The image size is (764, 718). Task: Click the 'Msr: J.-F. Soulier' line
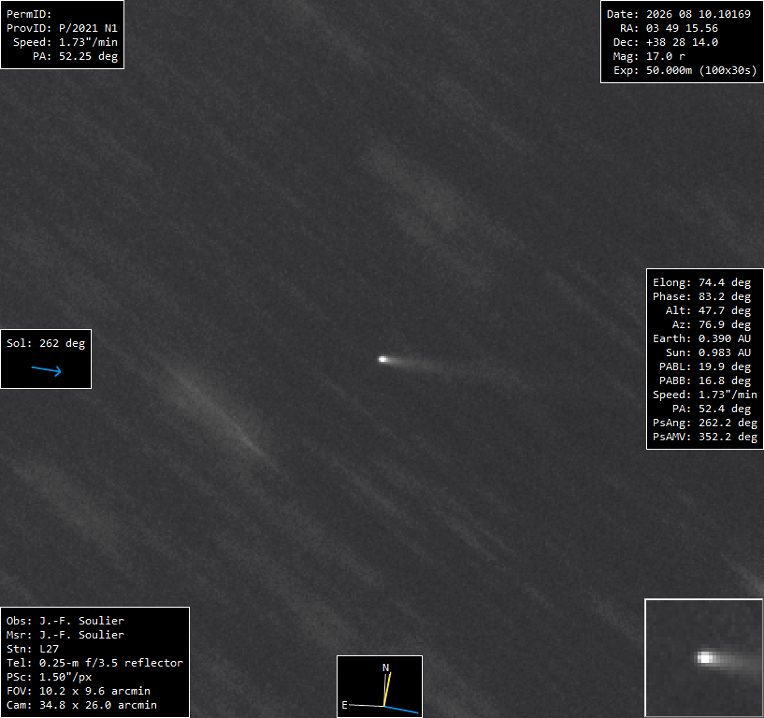pos(65,635)
